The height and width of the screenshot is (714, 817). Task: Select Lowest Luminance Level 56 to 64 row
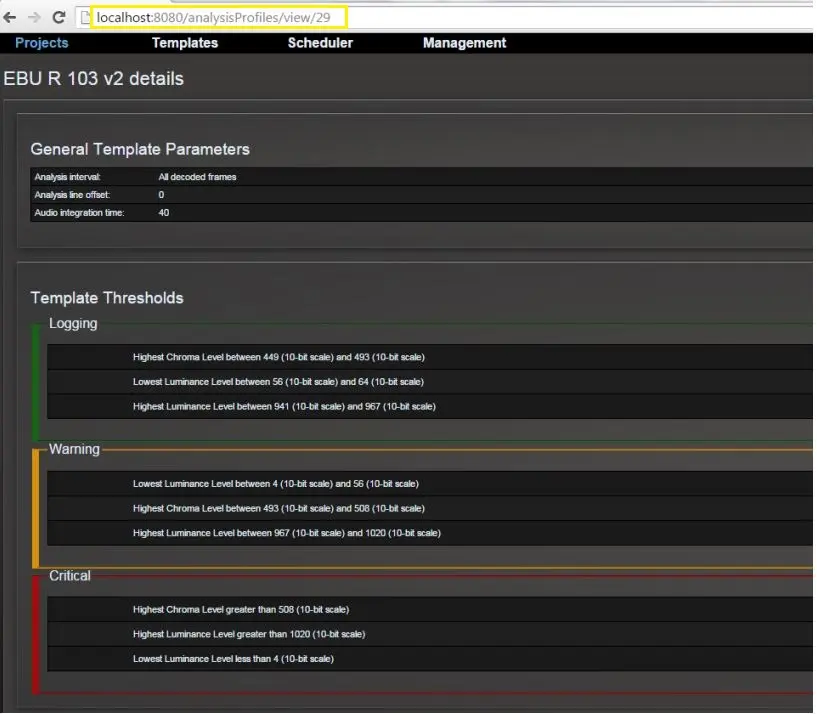[x=278, y=382]
